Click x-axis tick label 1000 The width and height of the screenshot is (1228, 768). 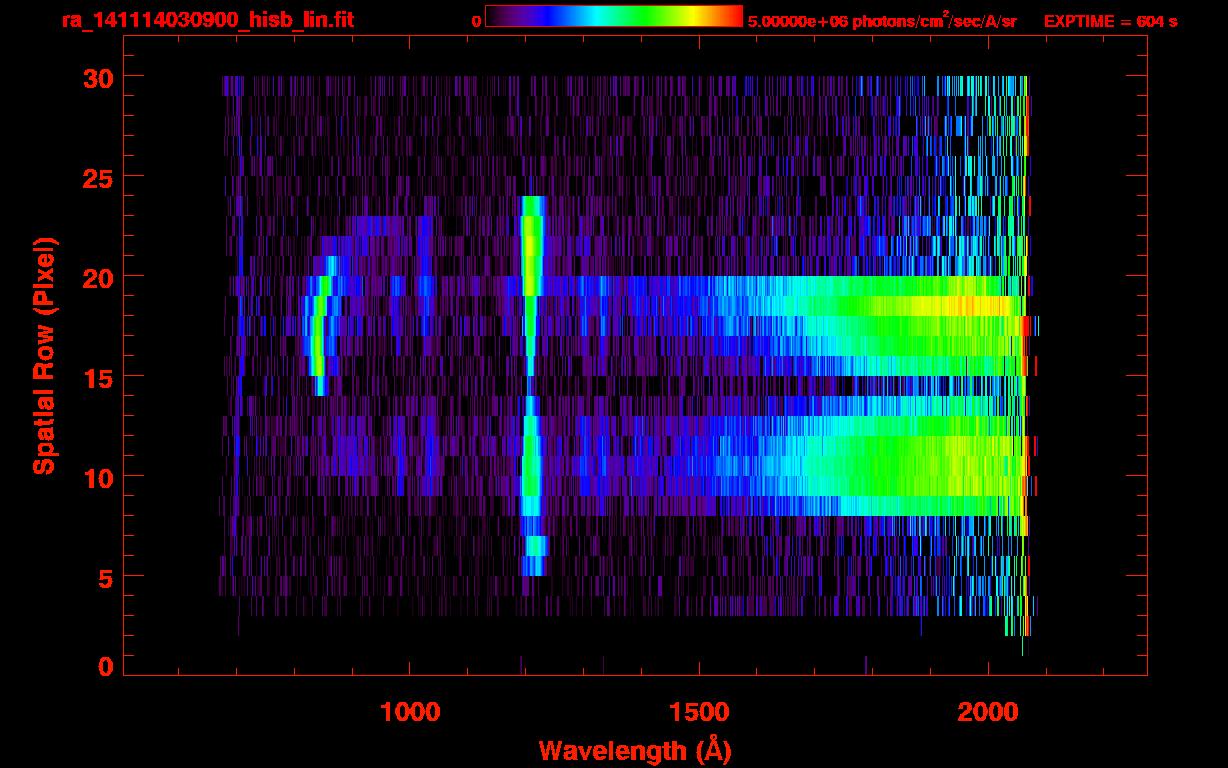tap(410, 712)
